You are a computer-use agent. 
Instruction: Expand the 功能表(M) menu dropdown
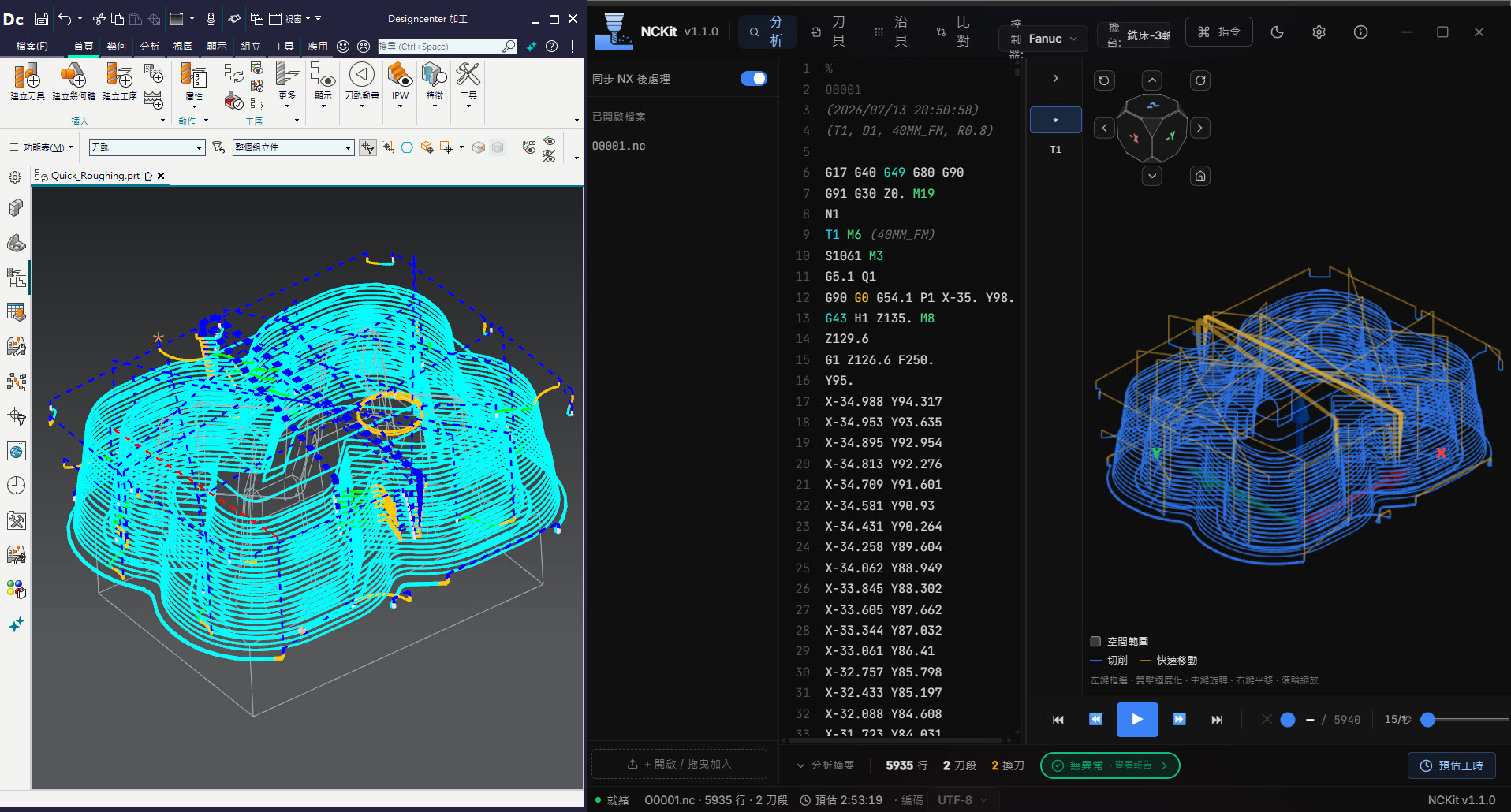(x=41, y=147)
